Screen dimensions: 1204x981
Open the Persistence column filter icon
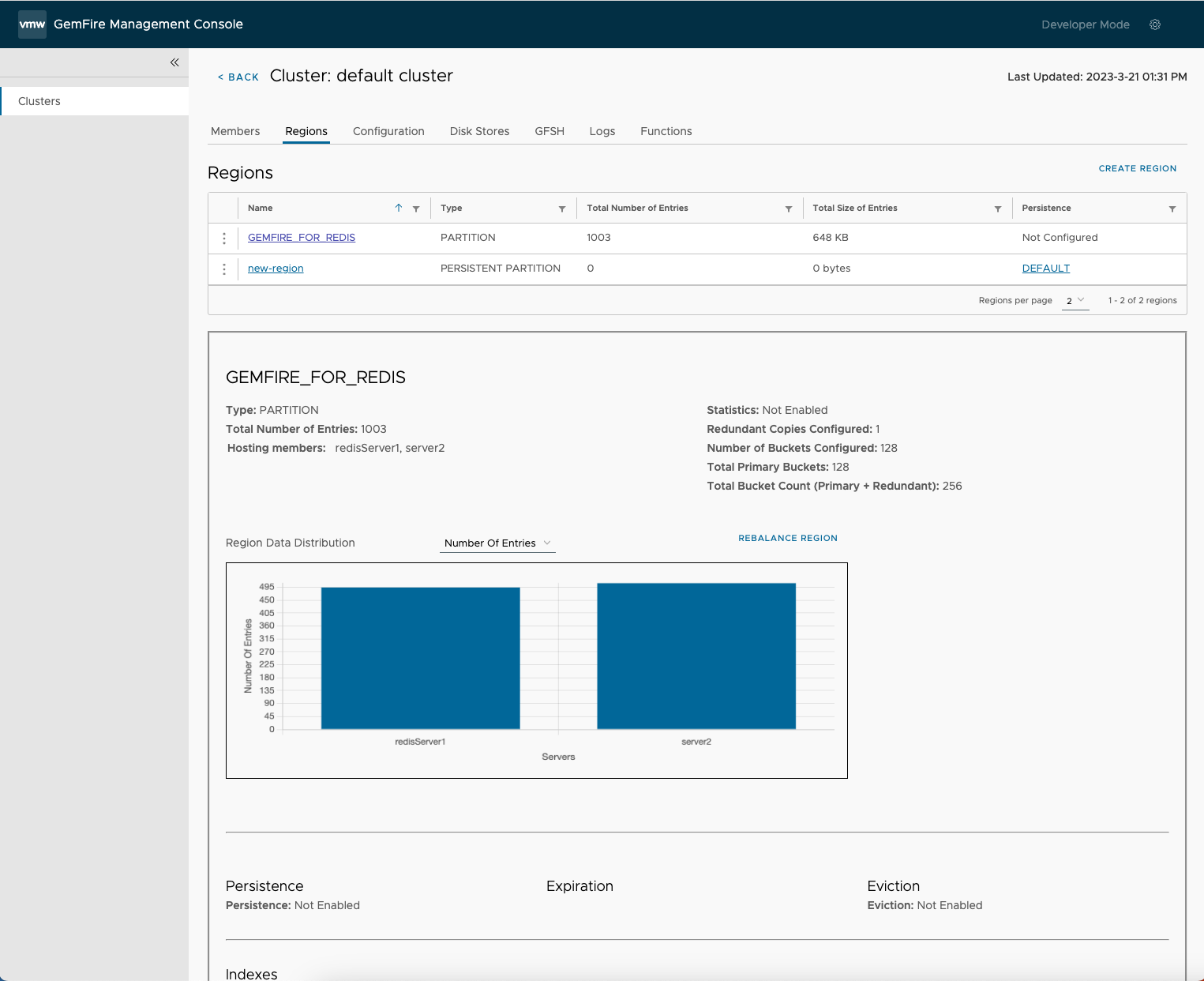click(x=1172, y=209)
